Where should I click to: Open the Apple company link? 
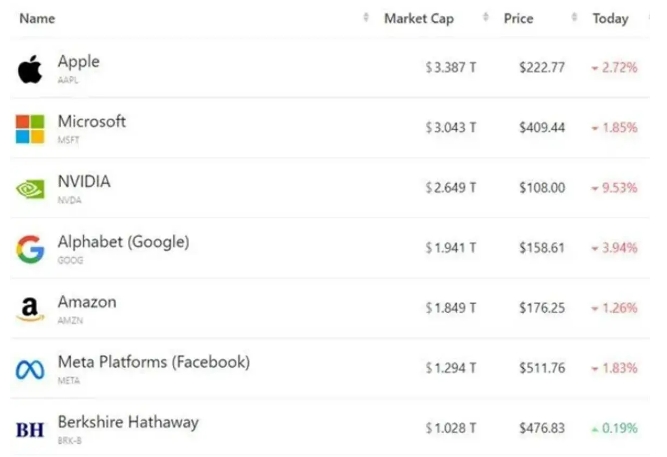point(79,61)
